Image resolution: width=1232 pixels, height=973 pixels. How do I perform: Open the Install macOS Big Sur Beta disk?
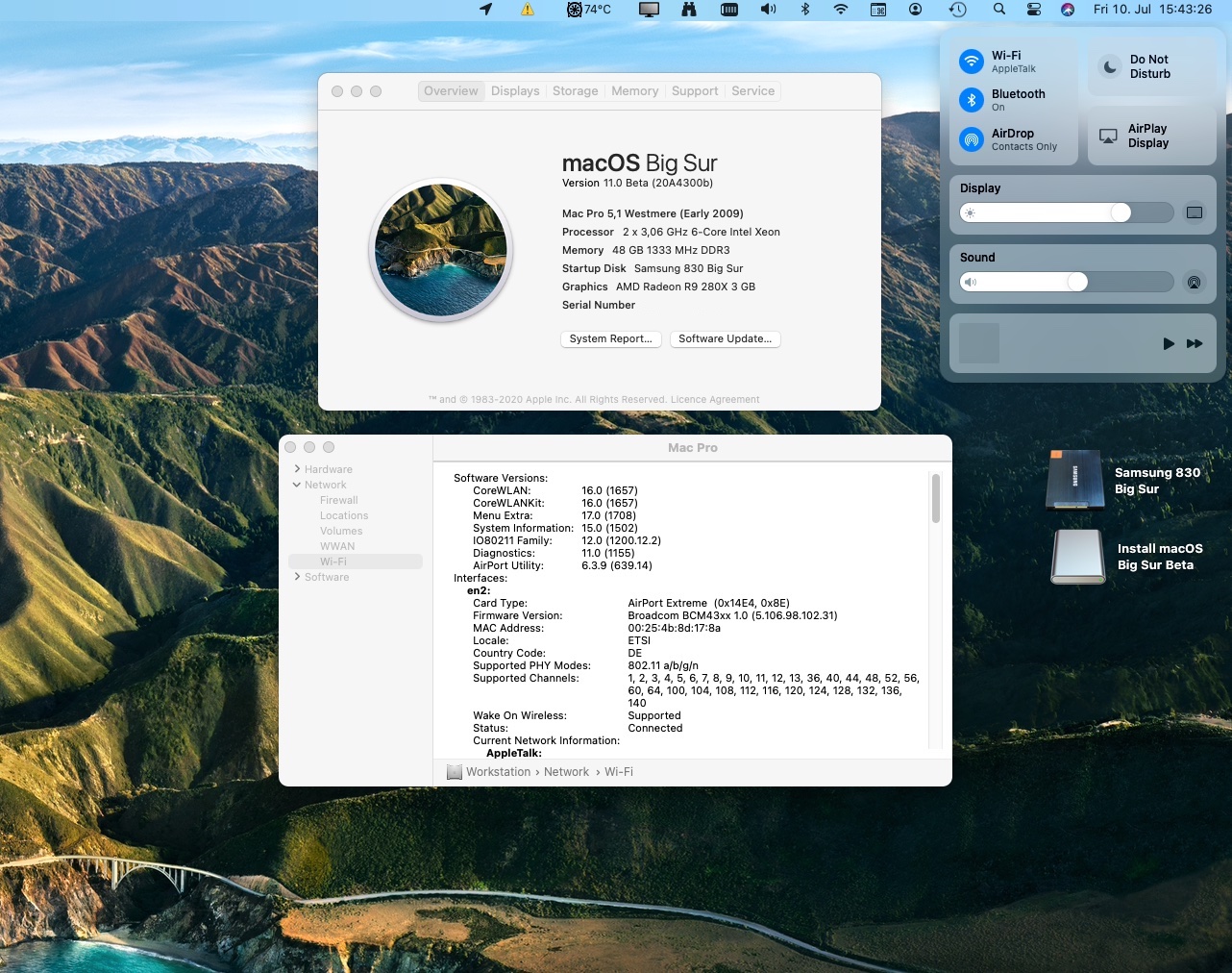click(1077, 557)
